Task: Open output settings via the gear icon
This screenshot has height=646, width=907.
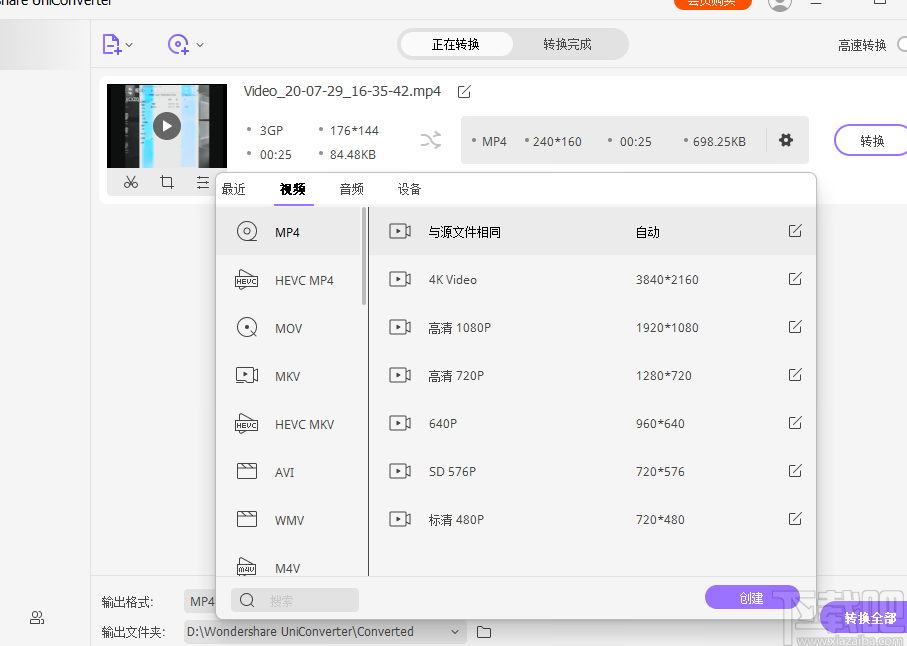Action: click(x=786, y=140)
